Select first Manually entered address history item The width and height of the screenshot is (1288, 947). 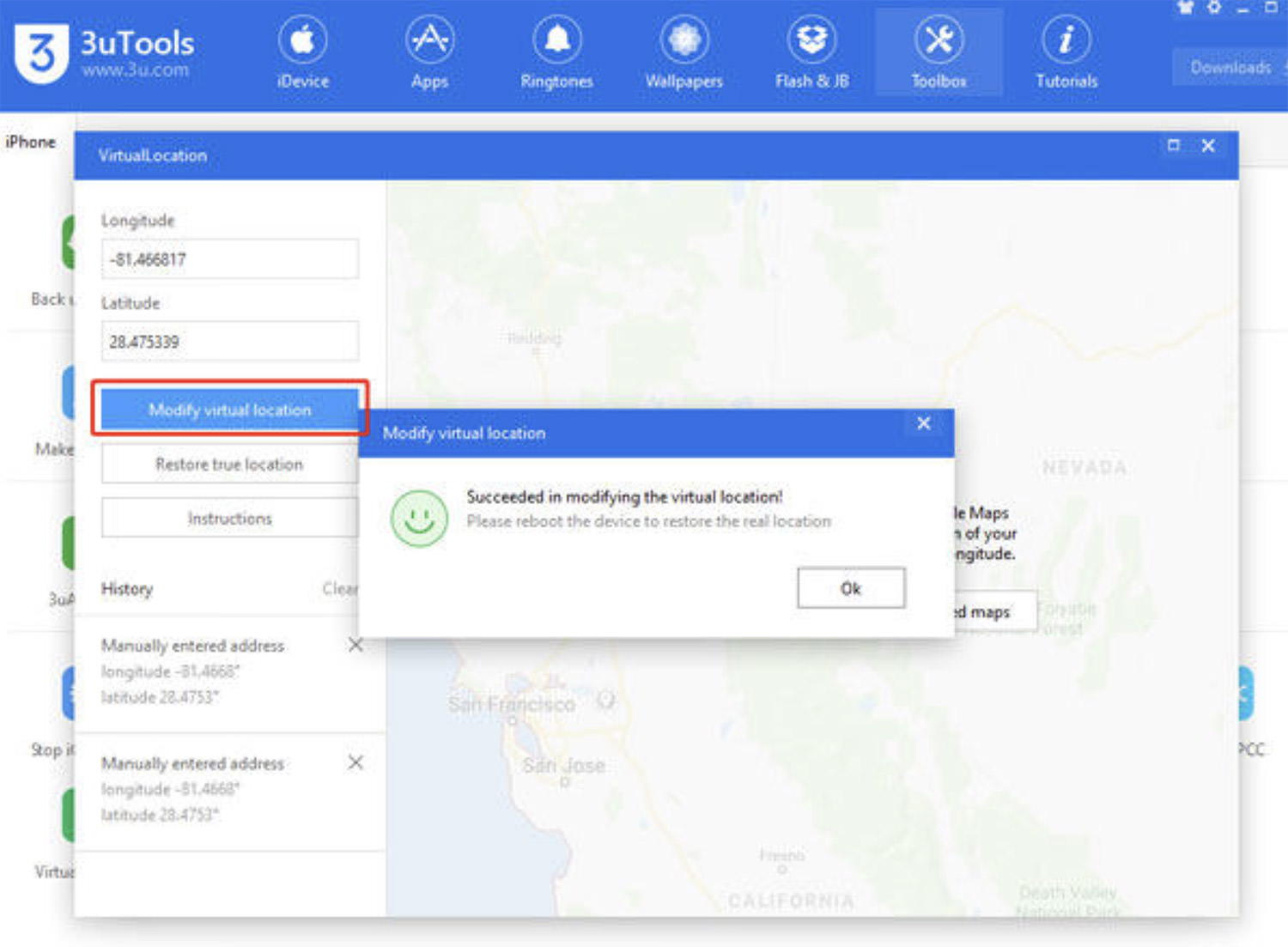tap(229, 672)
